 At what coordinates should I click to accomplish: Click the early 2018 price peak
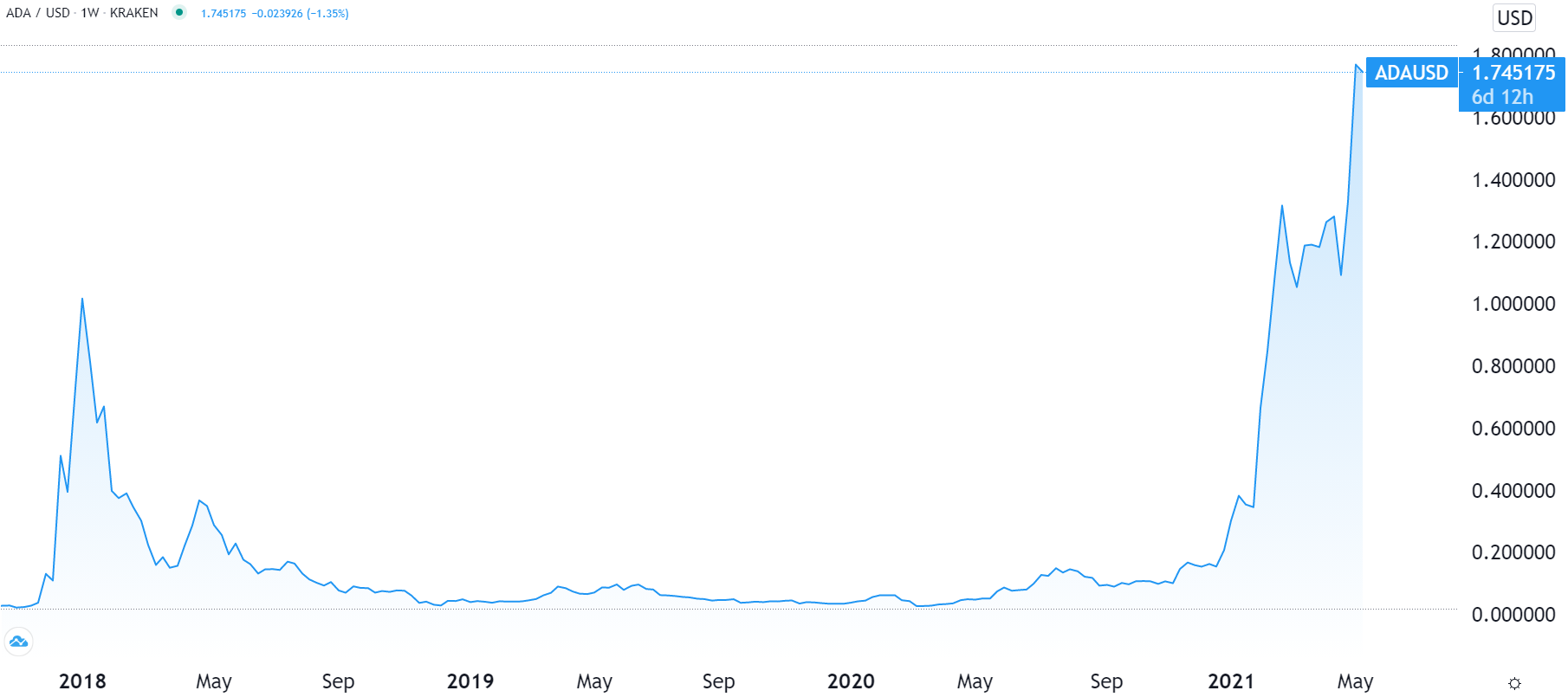pyautogui.click(x=82, y=299)
